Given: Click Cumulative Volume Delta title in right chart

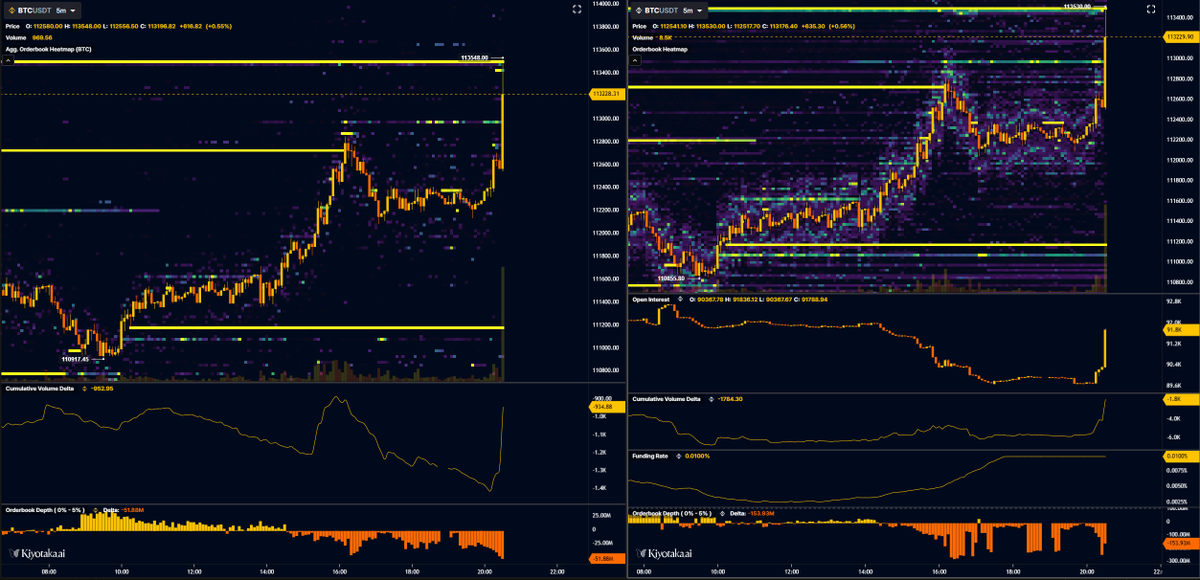Looking at the screenshot, I should coord(668,399).
